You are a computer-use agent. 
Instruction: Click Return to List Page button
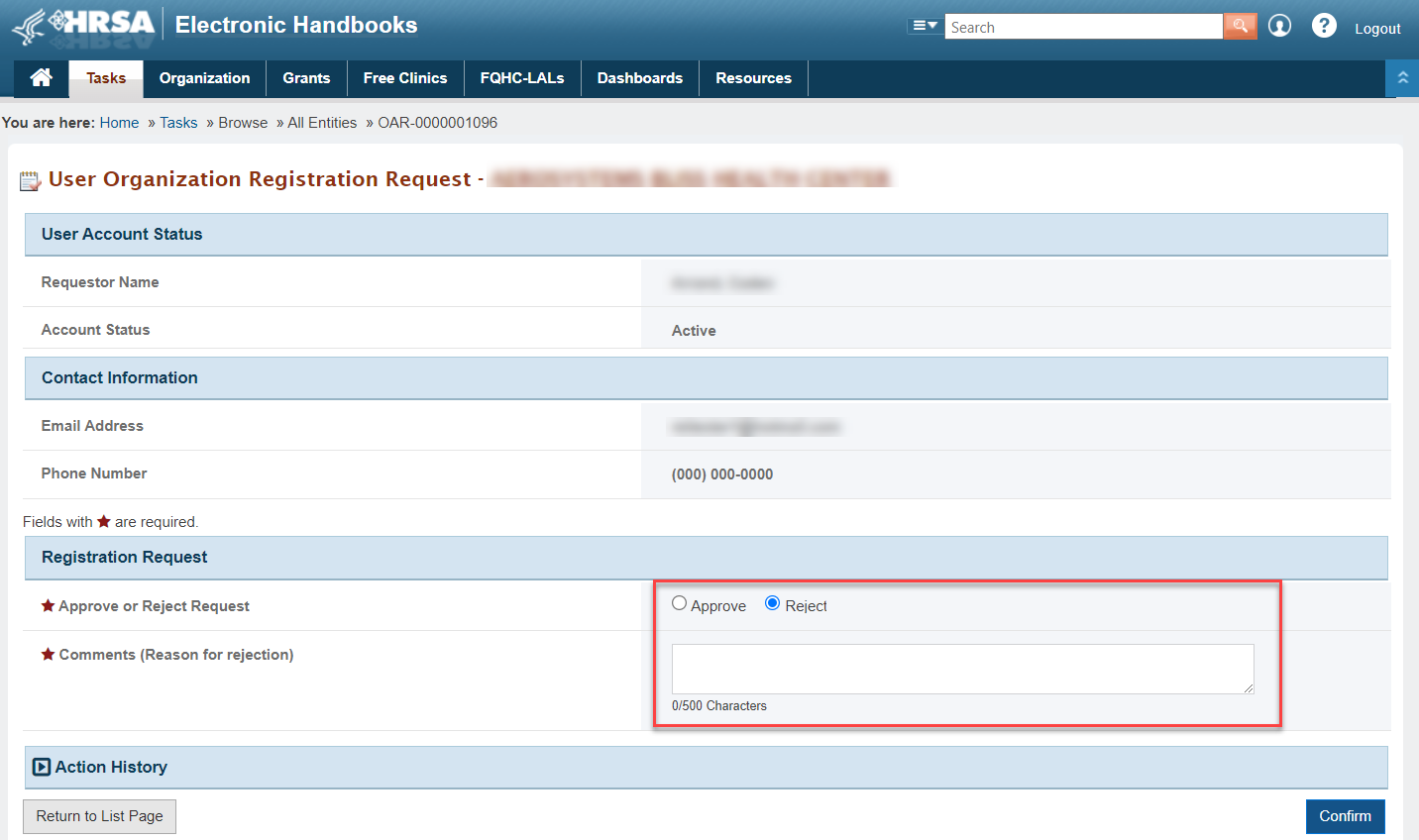point(99,816)
